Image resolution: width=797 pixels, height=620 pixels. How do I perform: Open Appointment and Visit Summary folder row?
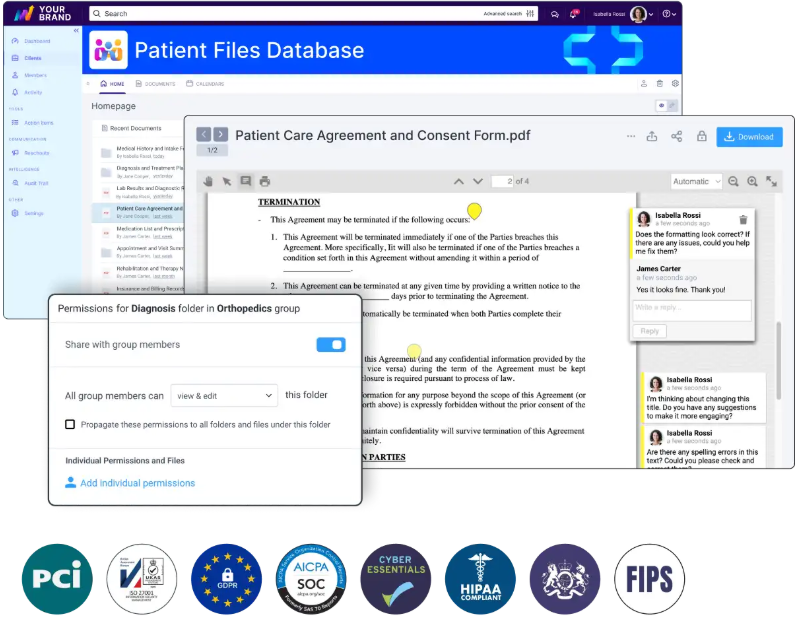click(139, 252)
